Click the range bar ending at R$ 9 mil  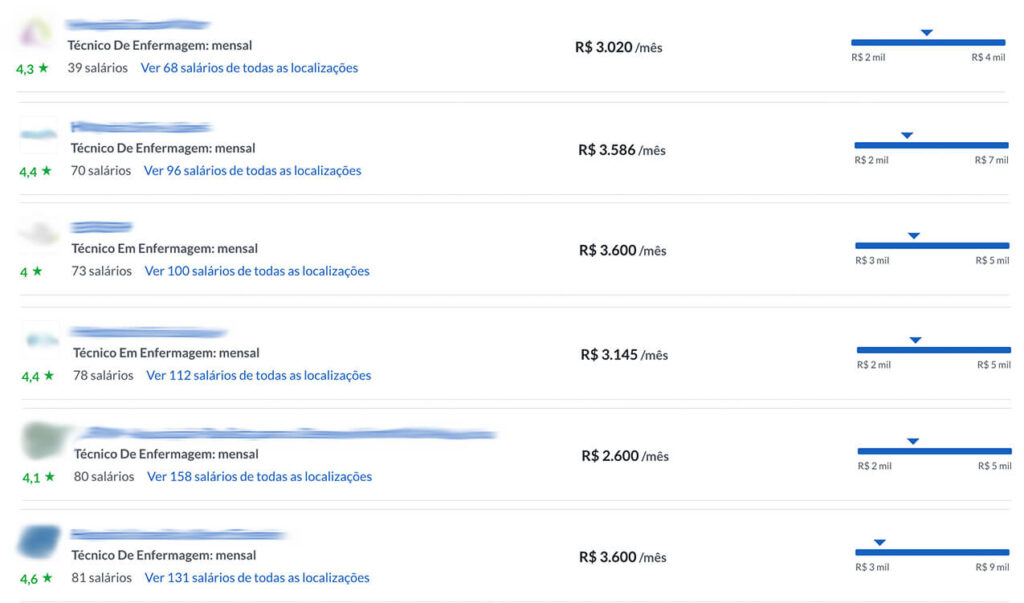coord(932,552)
